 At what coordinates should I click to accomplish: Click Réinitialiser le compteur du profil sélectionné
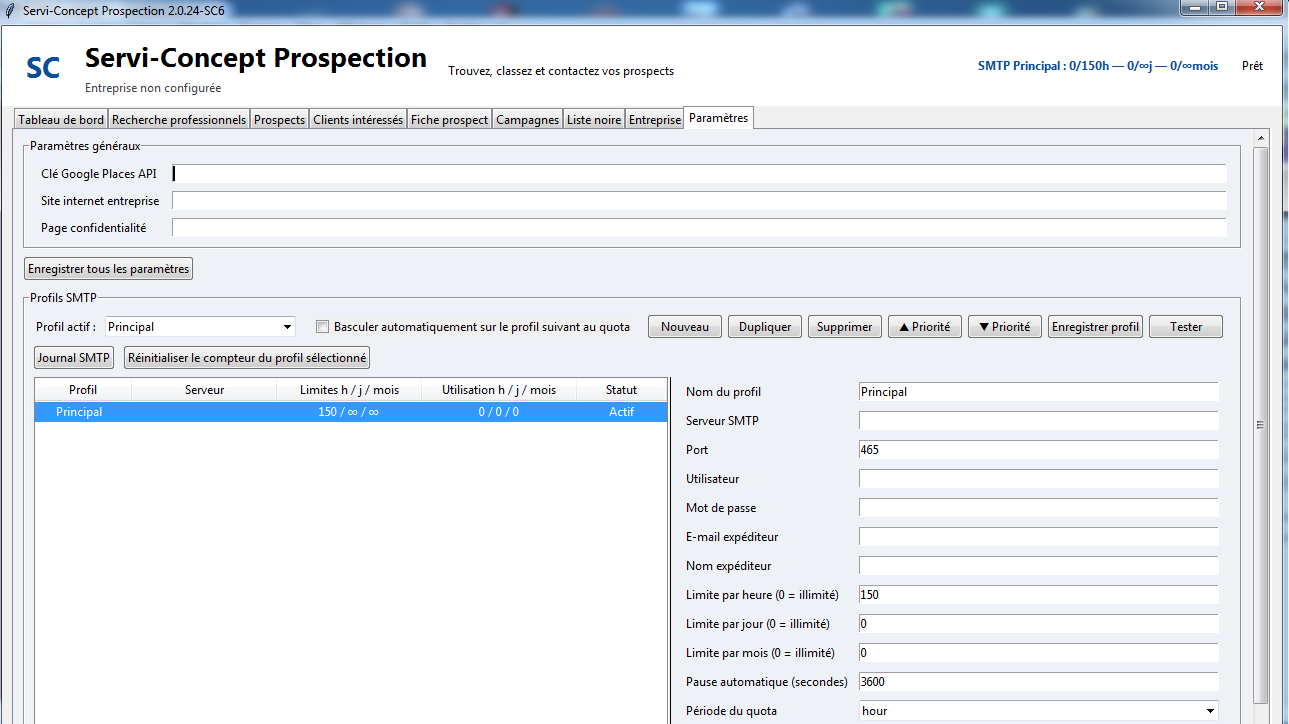(x=247, y=357)
